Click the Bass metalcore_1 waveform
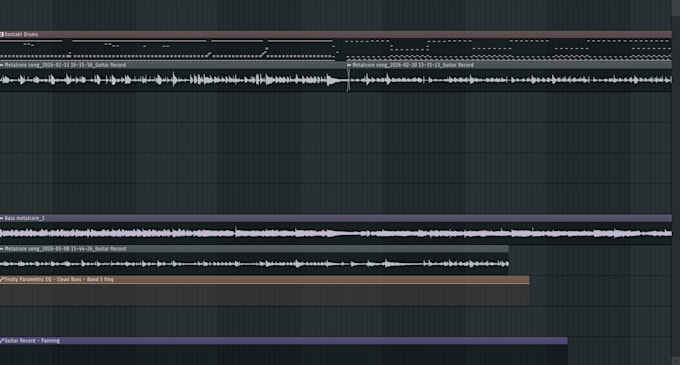The image size is (680, 365). point(336,233)
